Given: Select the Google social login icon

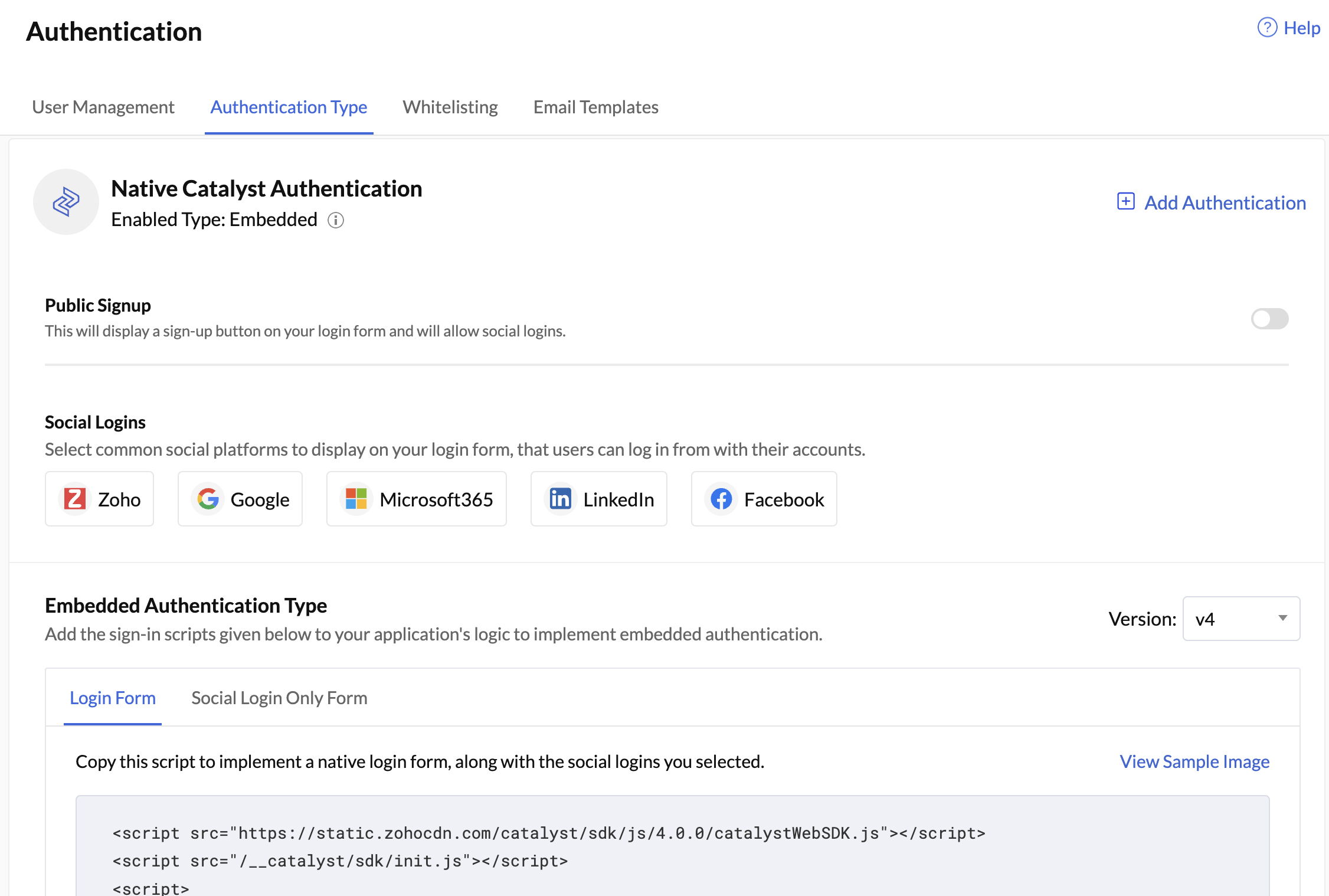Looking at the screenshot, I should click(x=208, y=499).
